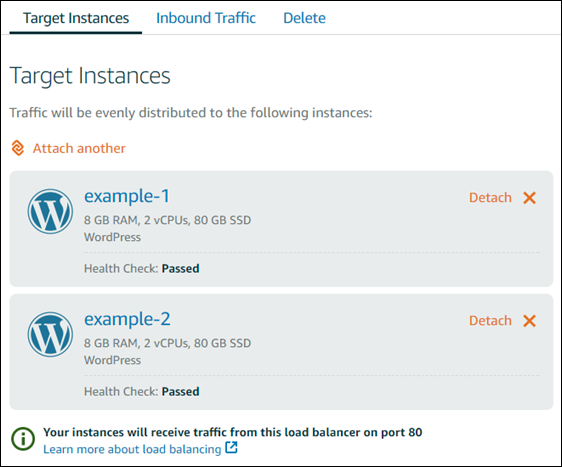The height and width of the screenshot is (467, 562).
Task: Detach the example-1 instance
Action: tap(490, 198)
